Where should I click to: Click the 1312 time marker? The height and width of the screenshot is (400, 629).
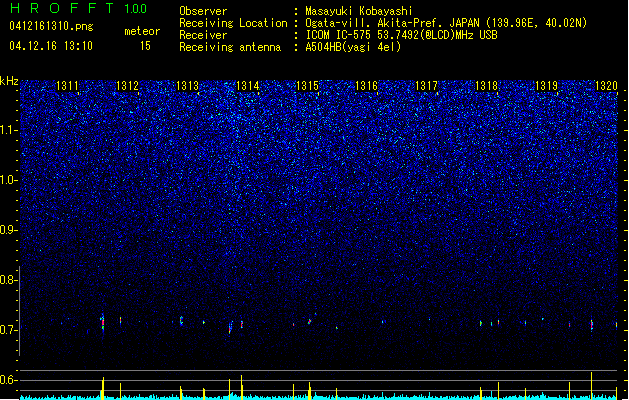tap(127, 85)
